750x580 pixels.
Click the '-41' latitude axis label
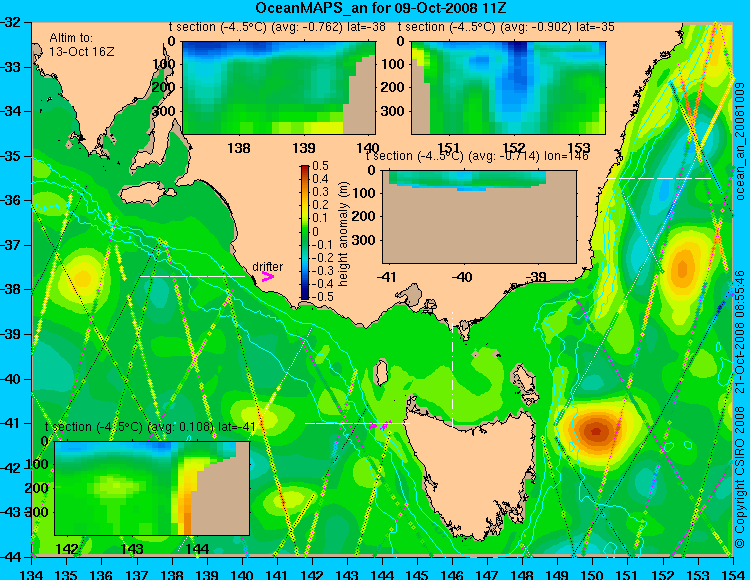pyautogui.click(x=11, y=424)
